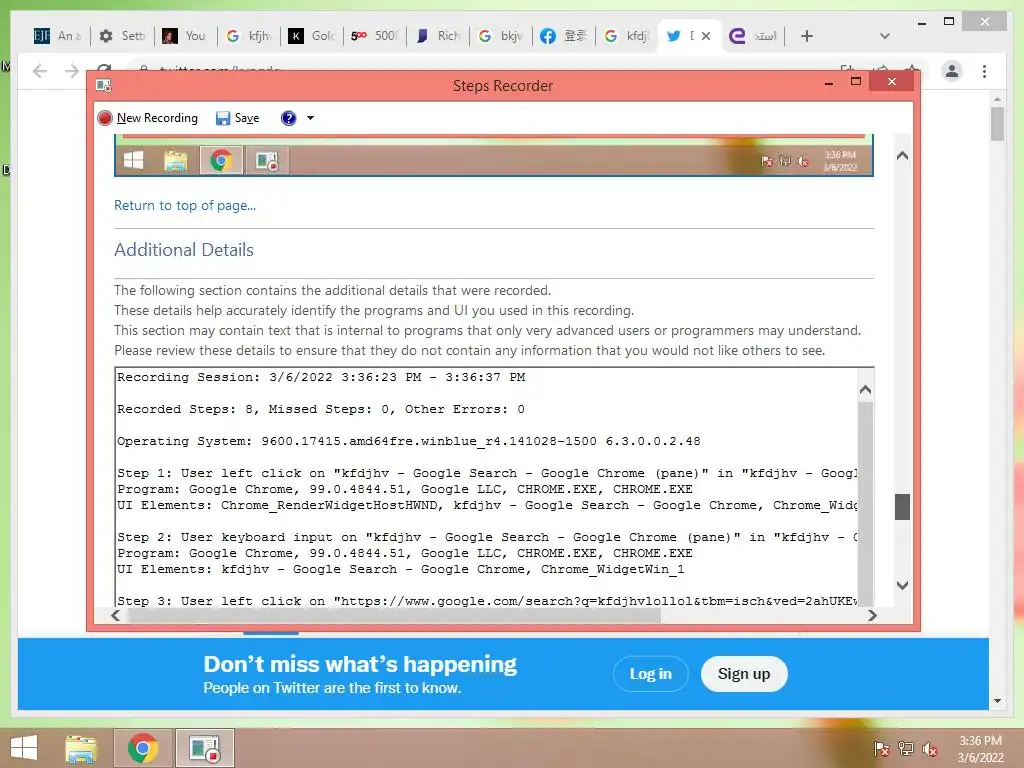The image size is (1024, 768).
Task: Click the Steps Recorder title bar icon
Action: 104,86
